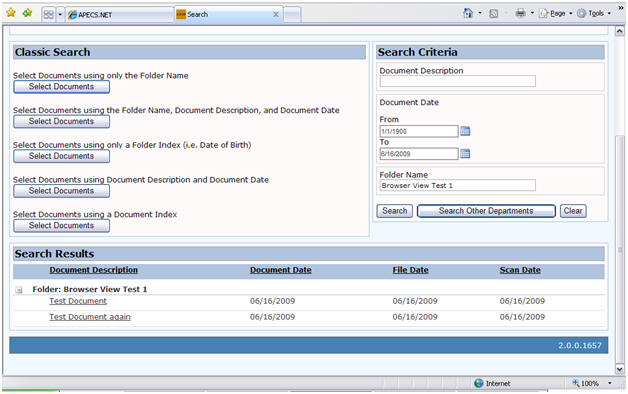
Task: Click version number 2.0.0.1657
Action: tap(580, 346)
